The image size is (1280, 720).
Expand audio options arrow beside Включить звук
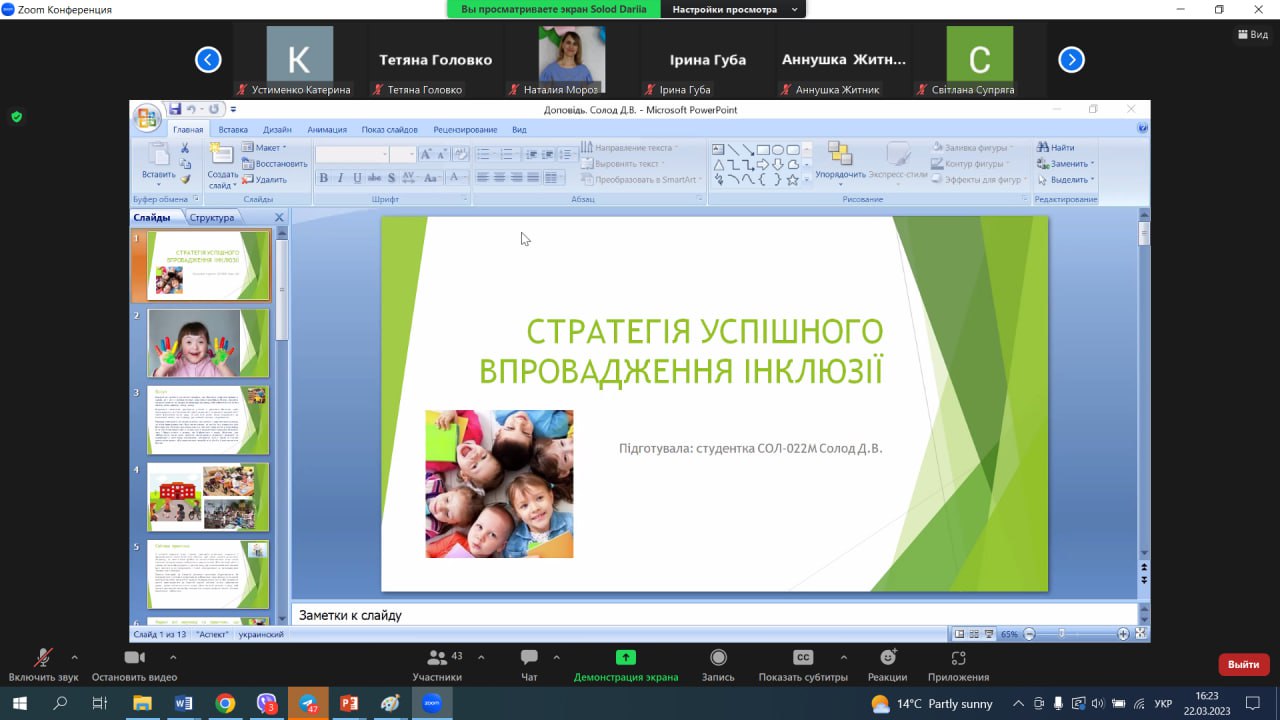(74, 657)
